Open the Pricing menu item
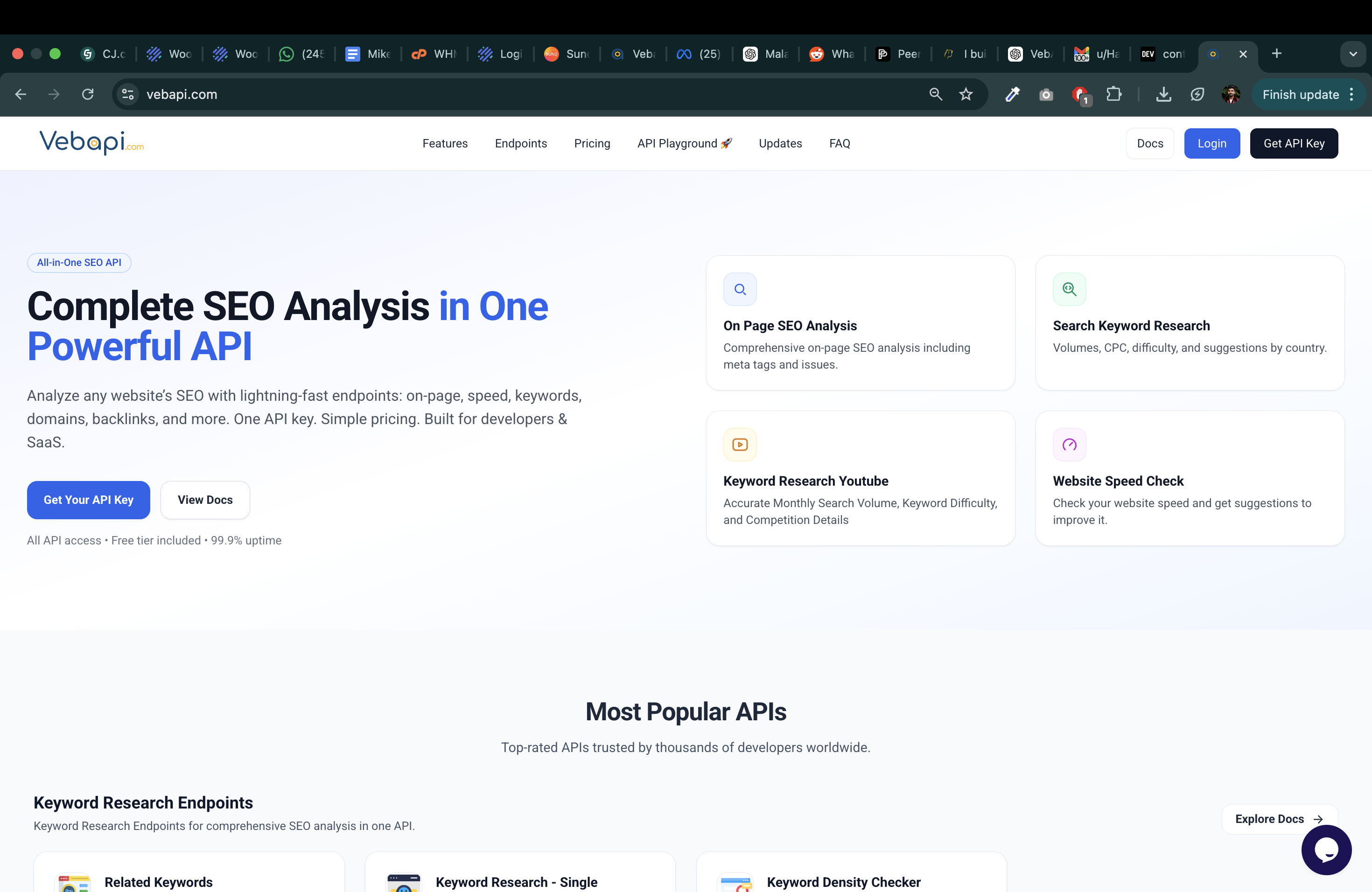Viewport: 1372px width, 892px height. tap(591, 144)
